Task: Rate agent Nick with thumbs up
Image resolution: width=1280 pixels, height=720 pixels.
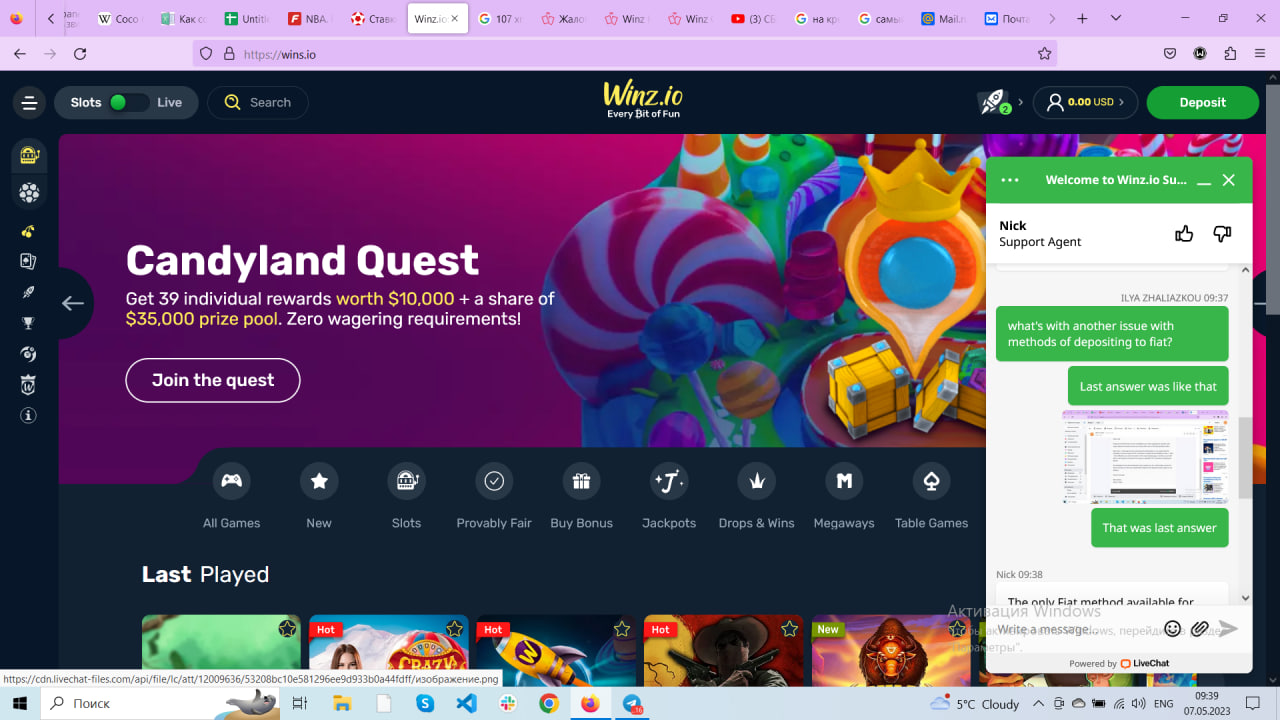Action: pyautogui.click(x=1184, y=234)
